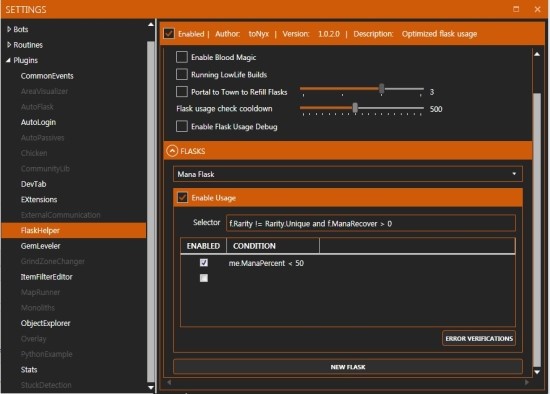The width and height of the screenshot is (550, 394).
Task: Select the disabled MapRunner plugin
Action: (40, 292)
